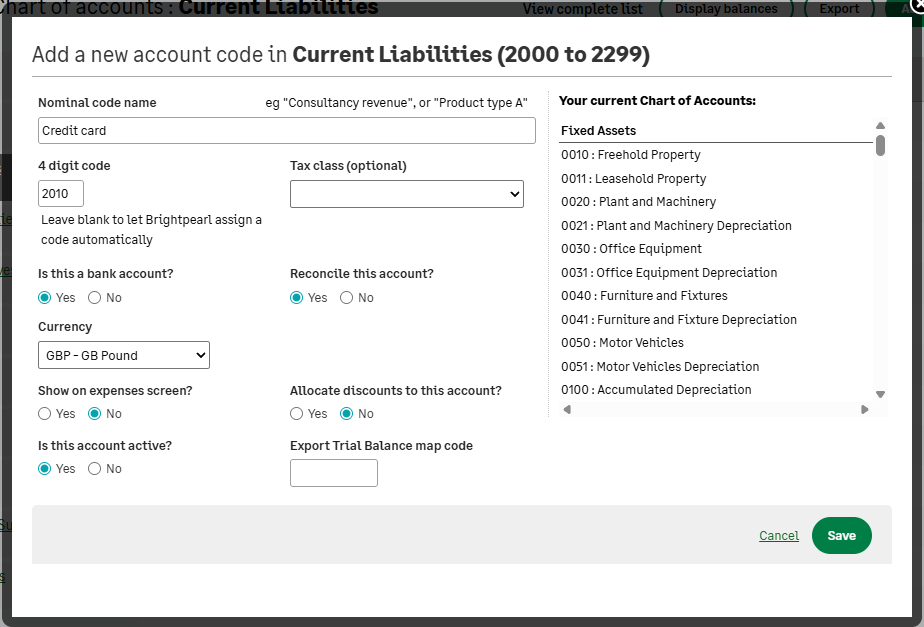The width and height of the screenshot is (924, 627).
Task: Enable 'Allocate discounts to this account?' Yes option
Action: [296, 414]
